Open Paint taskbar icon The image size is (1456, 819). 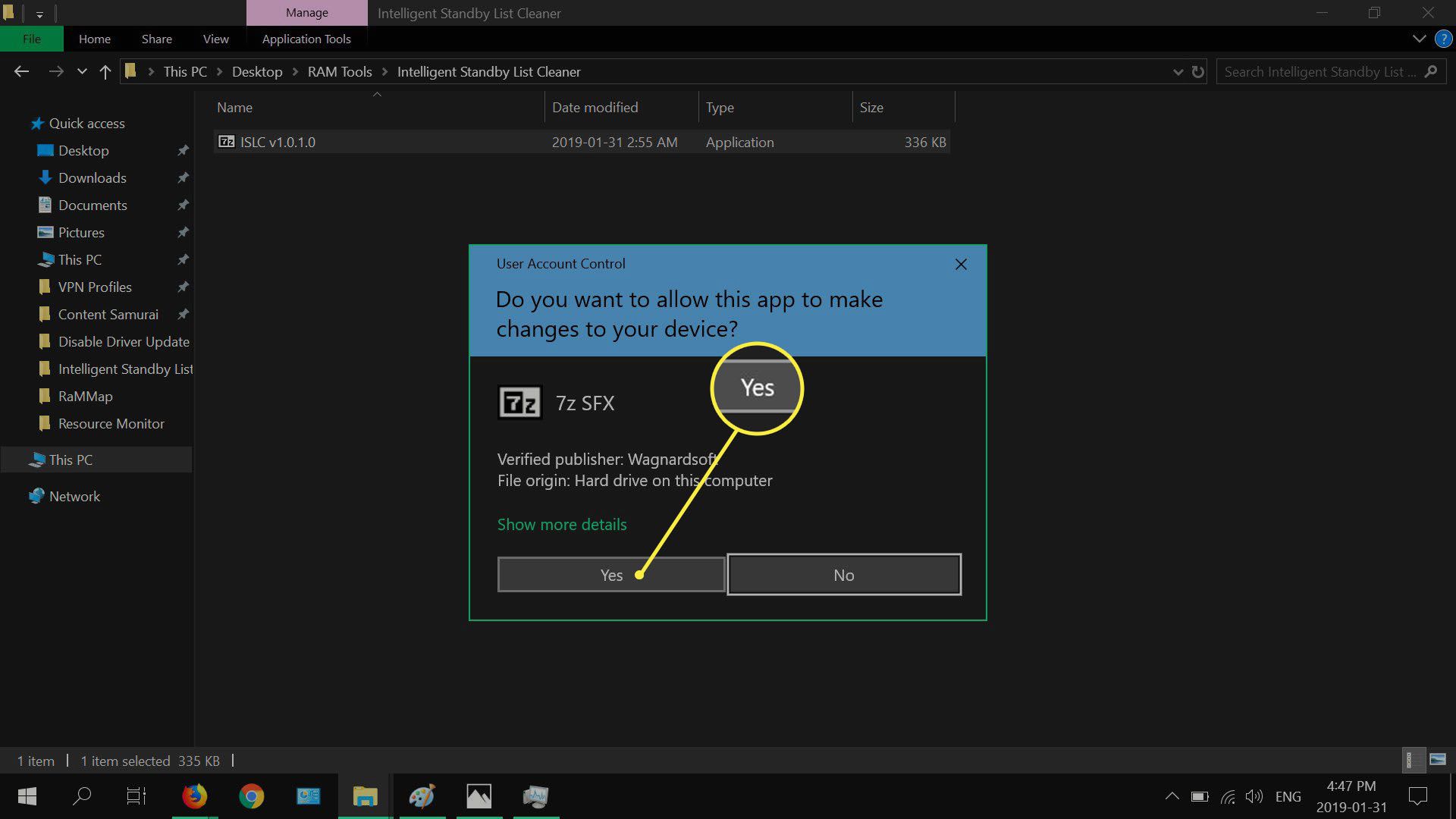[422, 796]
